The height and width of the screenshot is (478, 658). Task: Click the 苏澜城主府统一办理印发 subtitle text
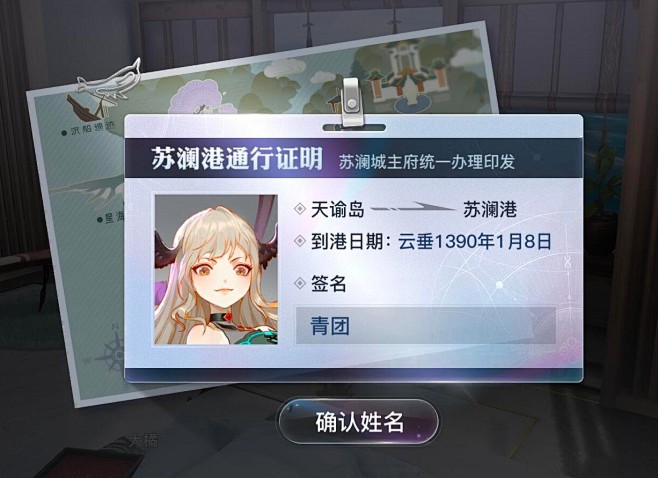click(427, 162)
